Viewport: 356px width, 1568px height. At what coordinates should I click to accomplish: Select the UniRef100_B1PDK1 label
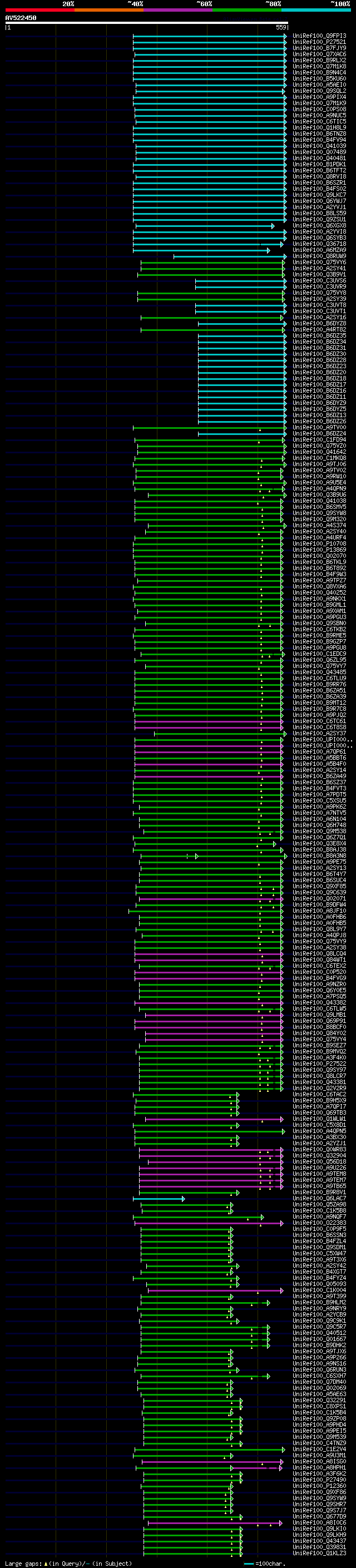(x=319, y=164)
